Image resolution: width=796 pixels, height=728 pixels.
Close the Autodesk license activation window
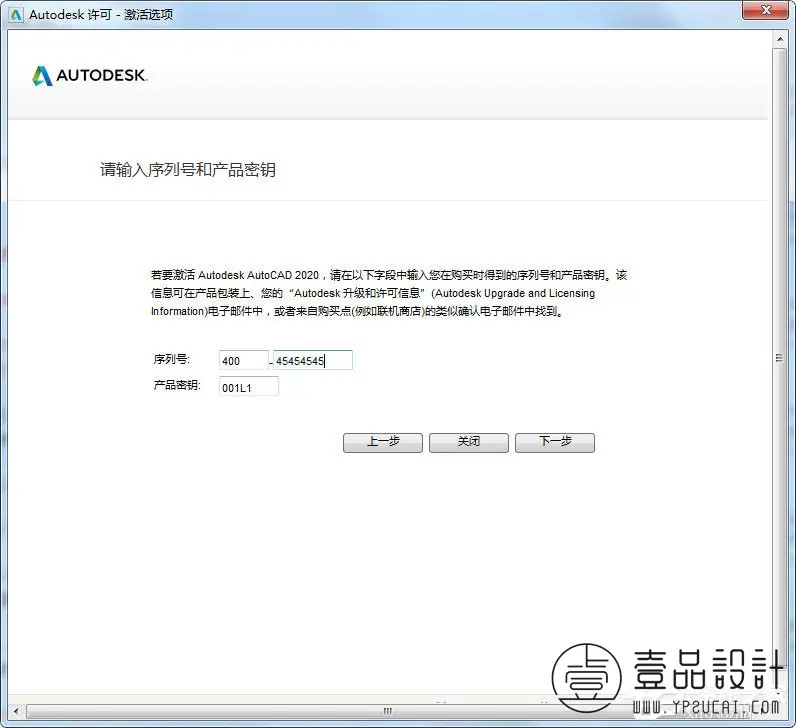(766, 10)
